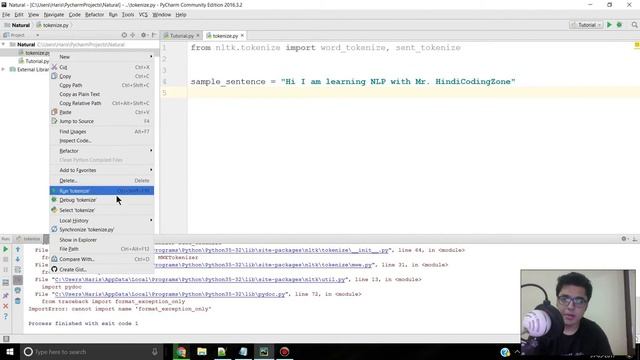Click the GitHub icon beside Create Gist
Viewport: 640px width, 360px height.
coord(54,269)
